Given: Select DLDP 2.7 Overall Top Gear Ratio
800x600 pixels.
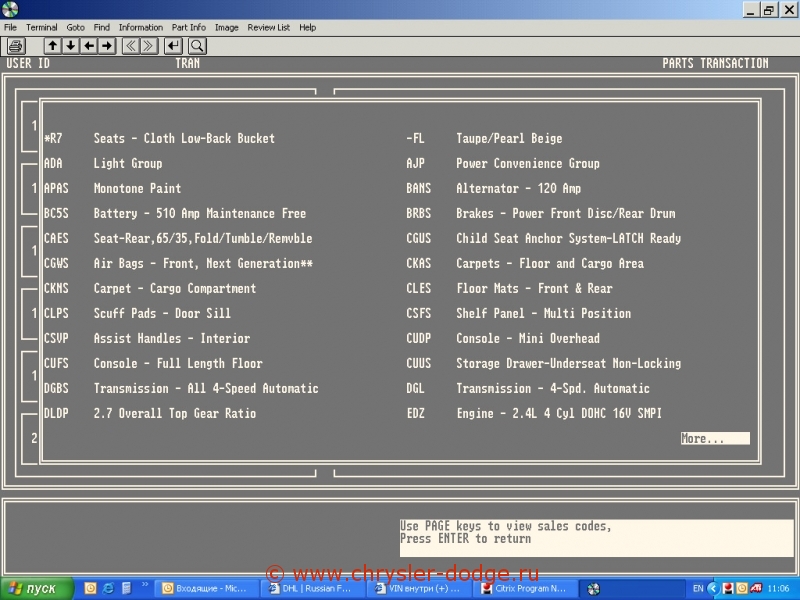Looking at the screenshot, I should point(150,413).
